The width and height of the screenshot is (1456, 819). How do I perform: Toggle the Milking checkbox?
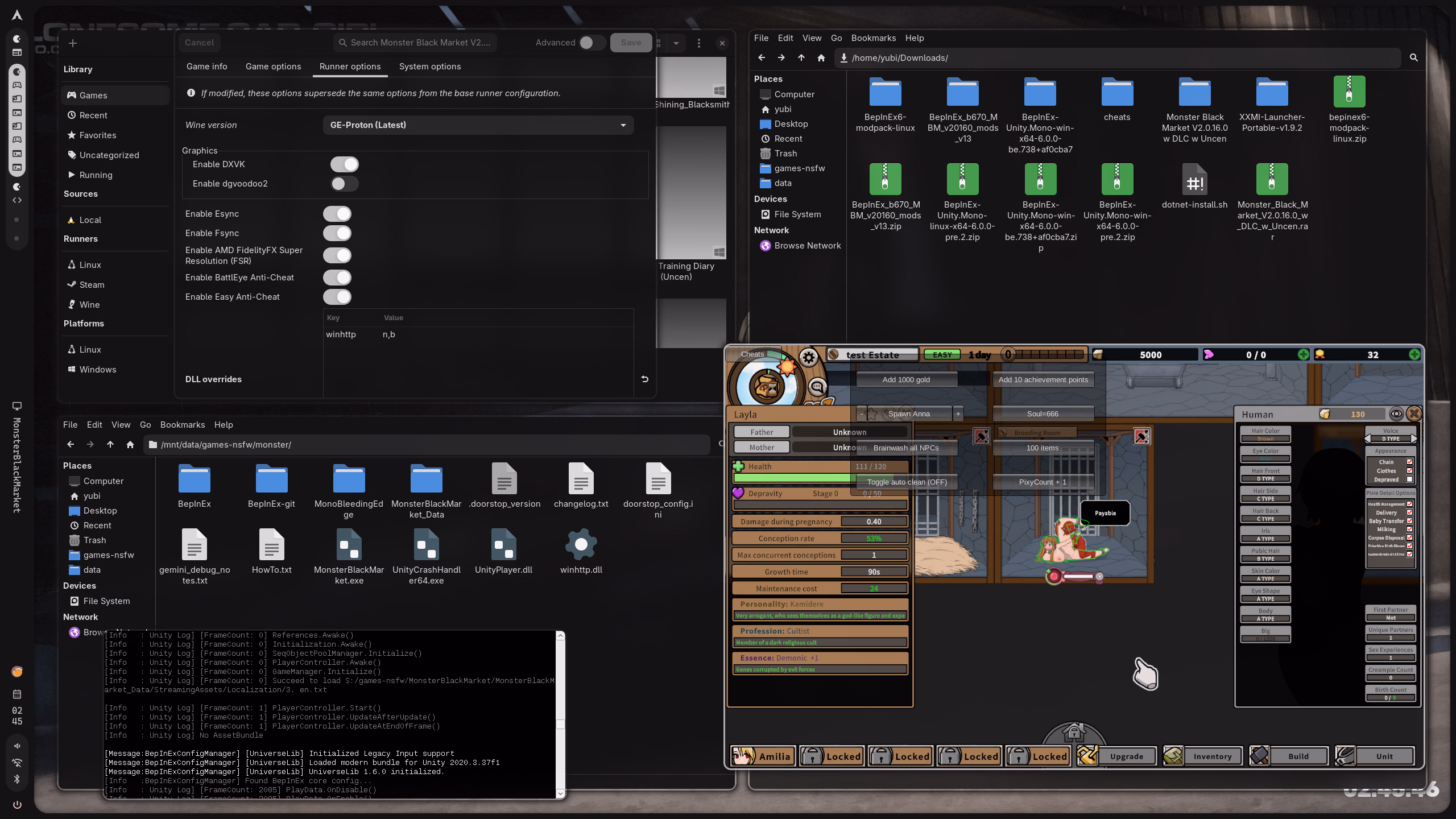point(1409,529)
